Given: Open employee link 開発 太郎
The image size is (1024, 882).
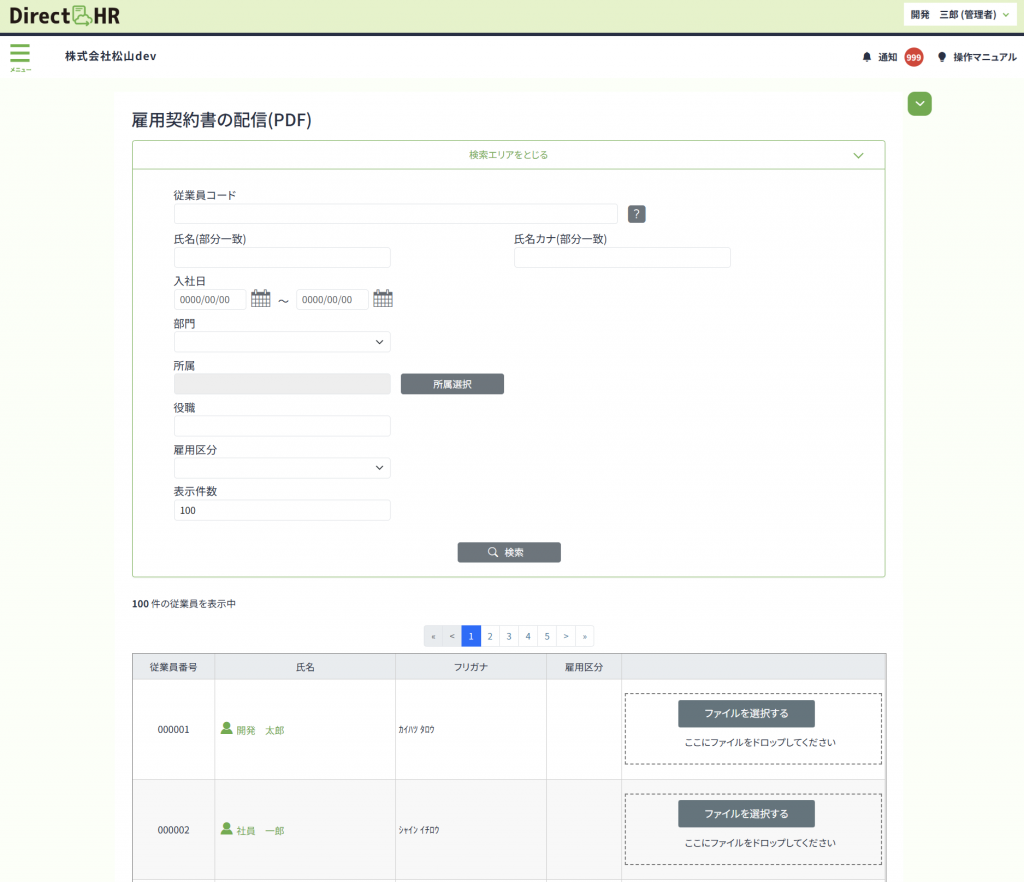Looking at the screenshot, I should [x=259, y=731].
